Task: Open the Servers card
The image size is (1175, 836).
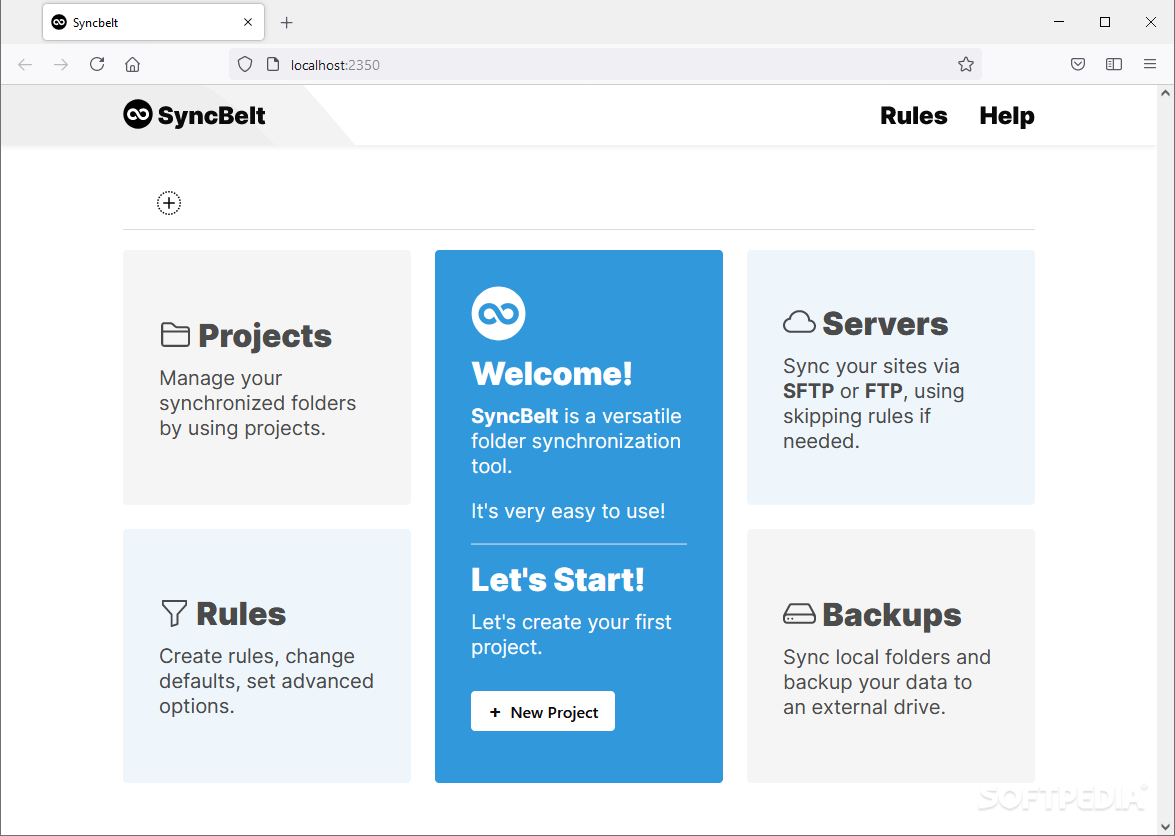Action: (x=891, y=377)
